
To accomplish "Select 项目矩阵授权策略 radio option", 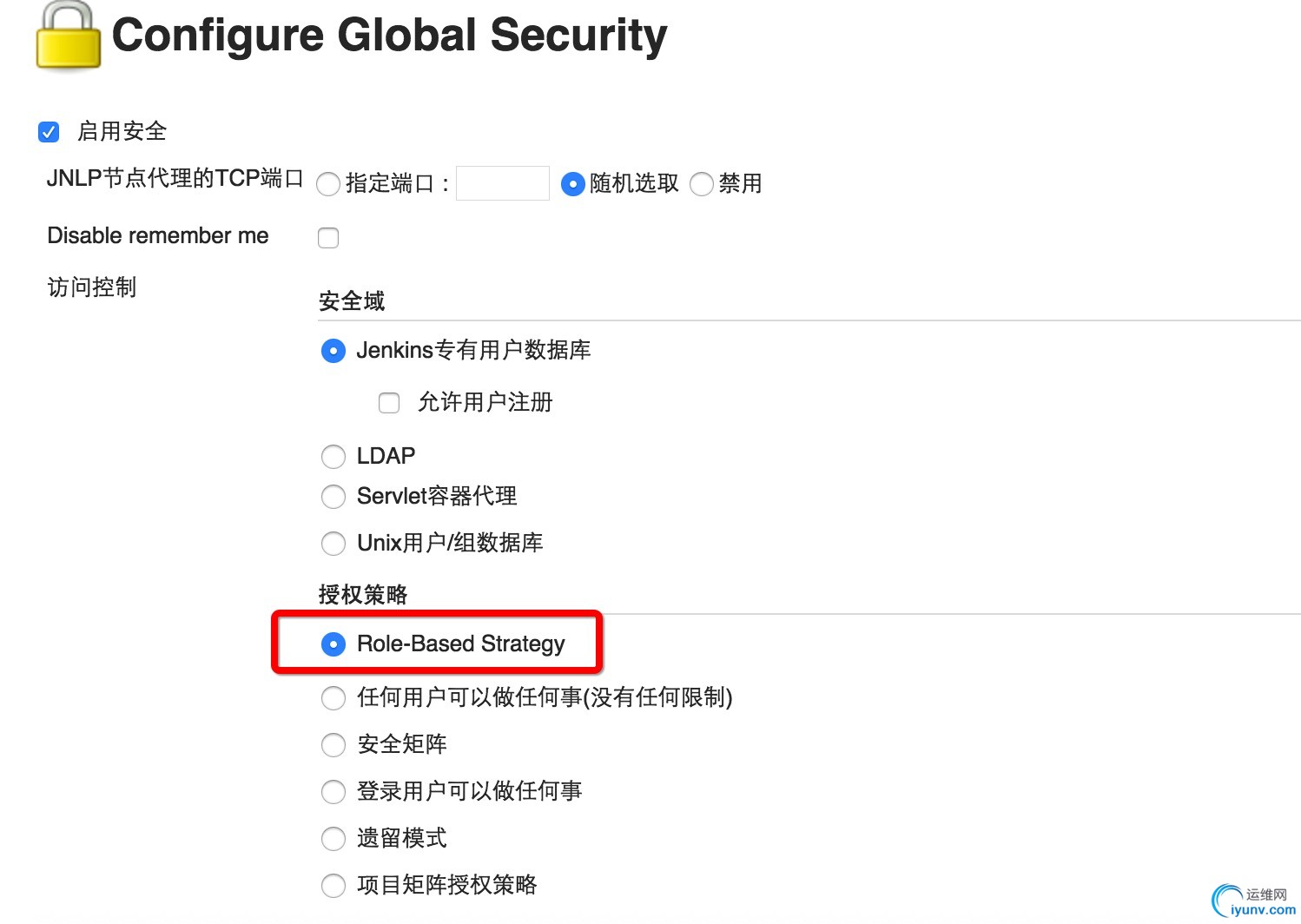I will pos(334,886).
